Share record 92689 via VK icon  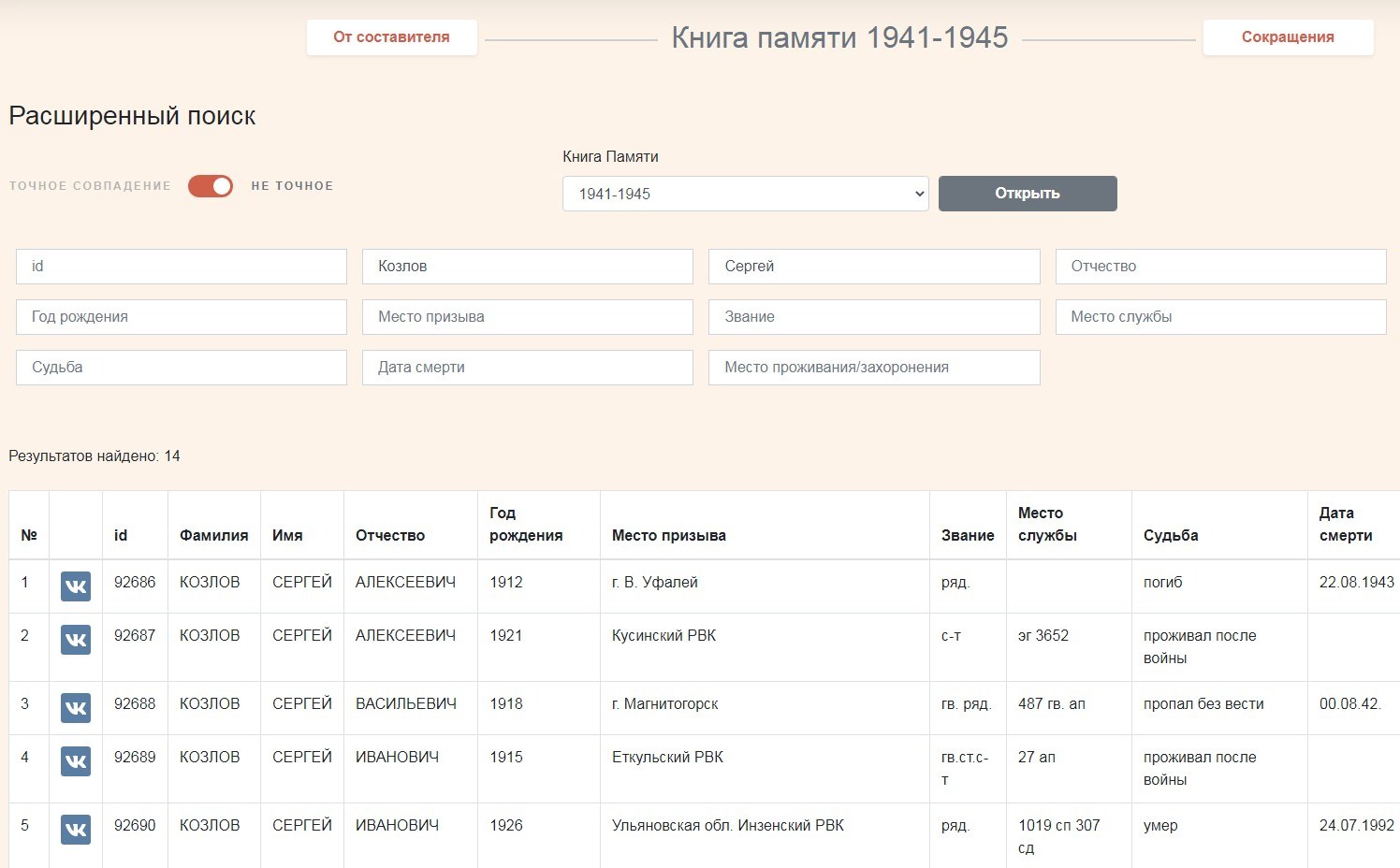pyautogui.click(x=76, y=761)
